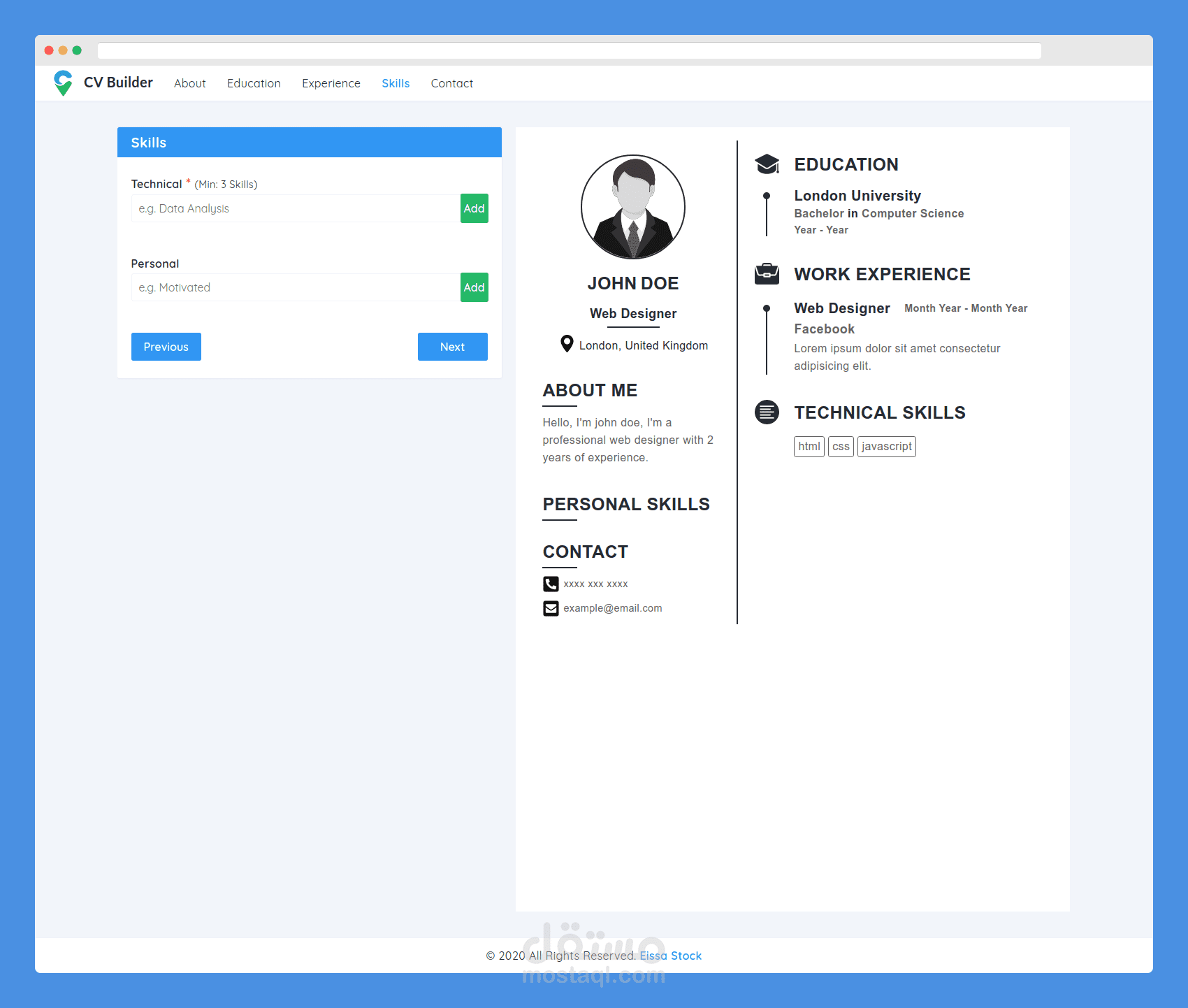Click the PERSONAL SKILLS heading

coord(626,504)
